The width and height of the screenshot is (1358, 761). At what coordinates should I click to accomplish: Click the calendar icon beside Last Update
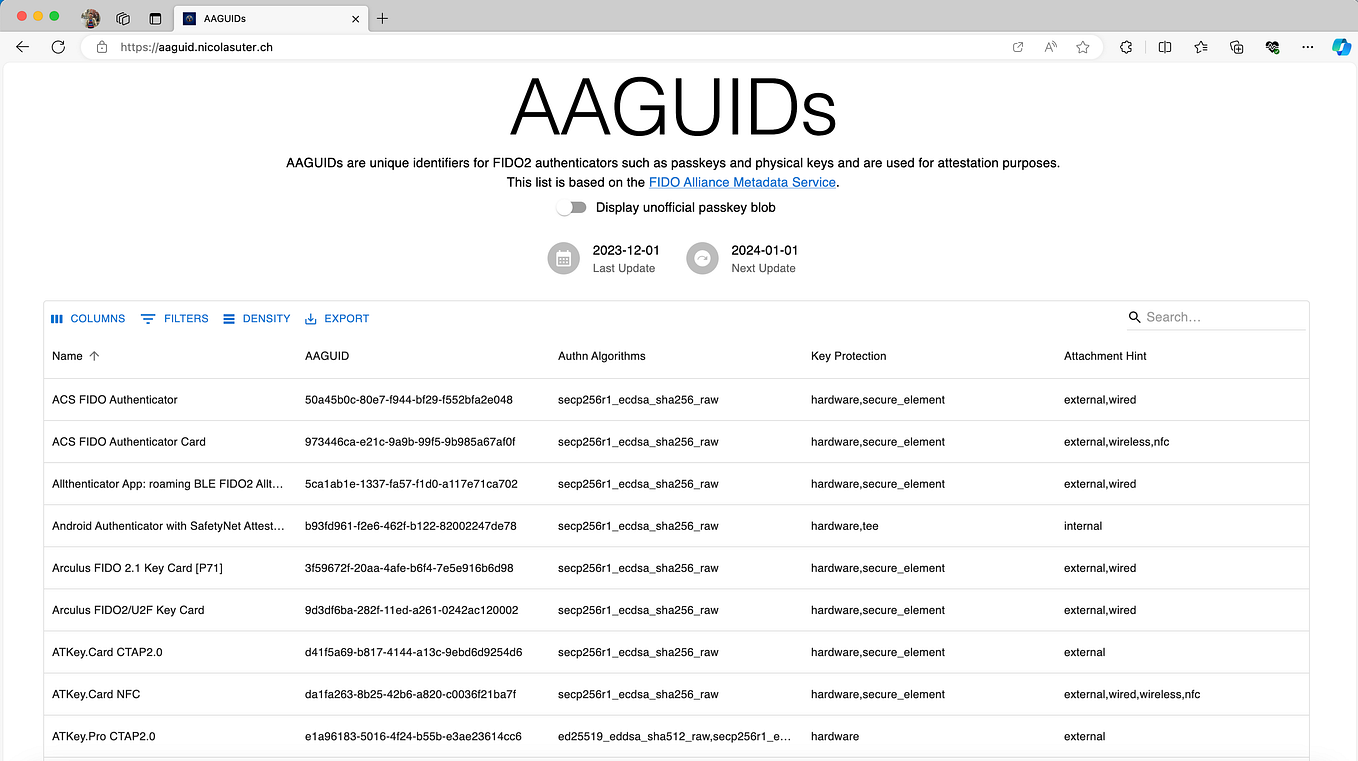(563, 258)
